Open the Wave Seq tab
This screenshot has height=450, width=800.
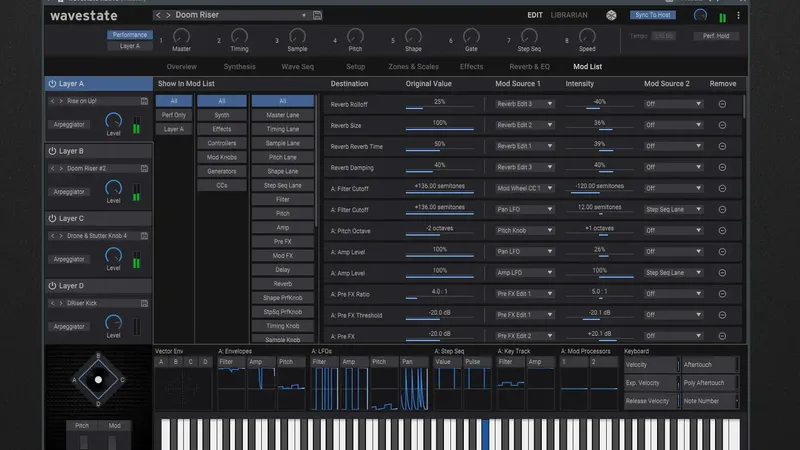[297, 67]
